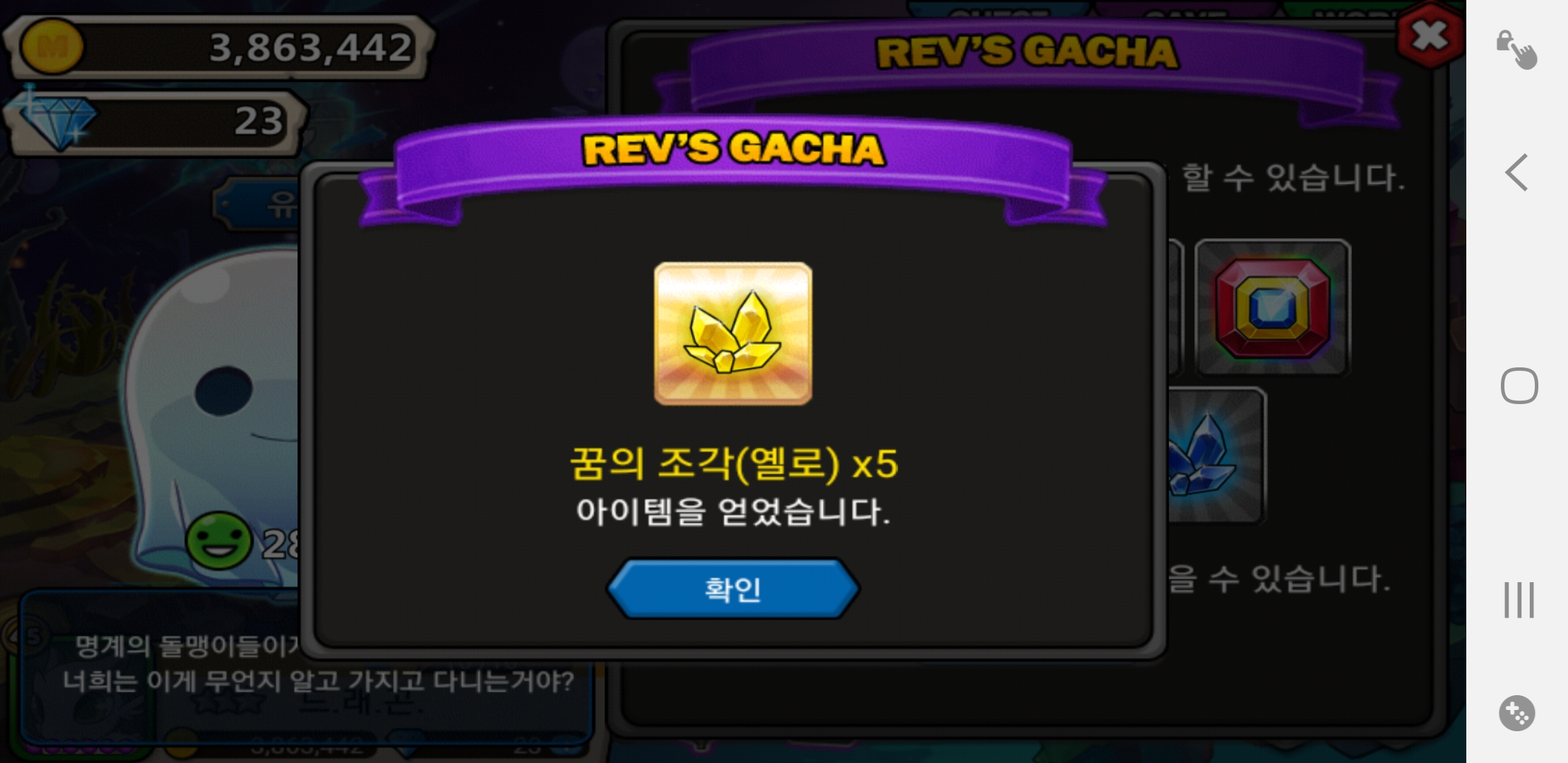Tap the blue 확인 confirm button
This screenshot has height=763, width=1568.
pyautogui.click(x=733, y=588)
